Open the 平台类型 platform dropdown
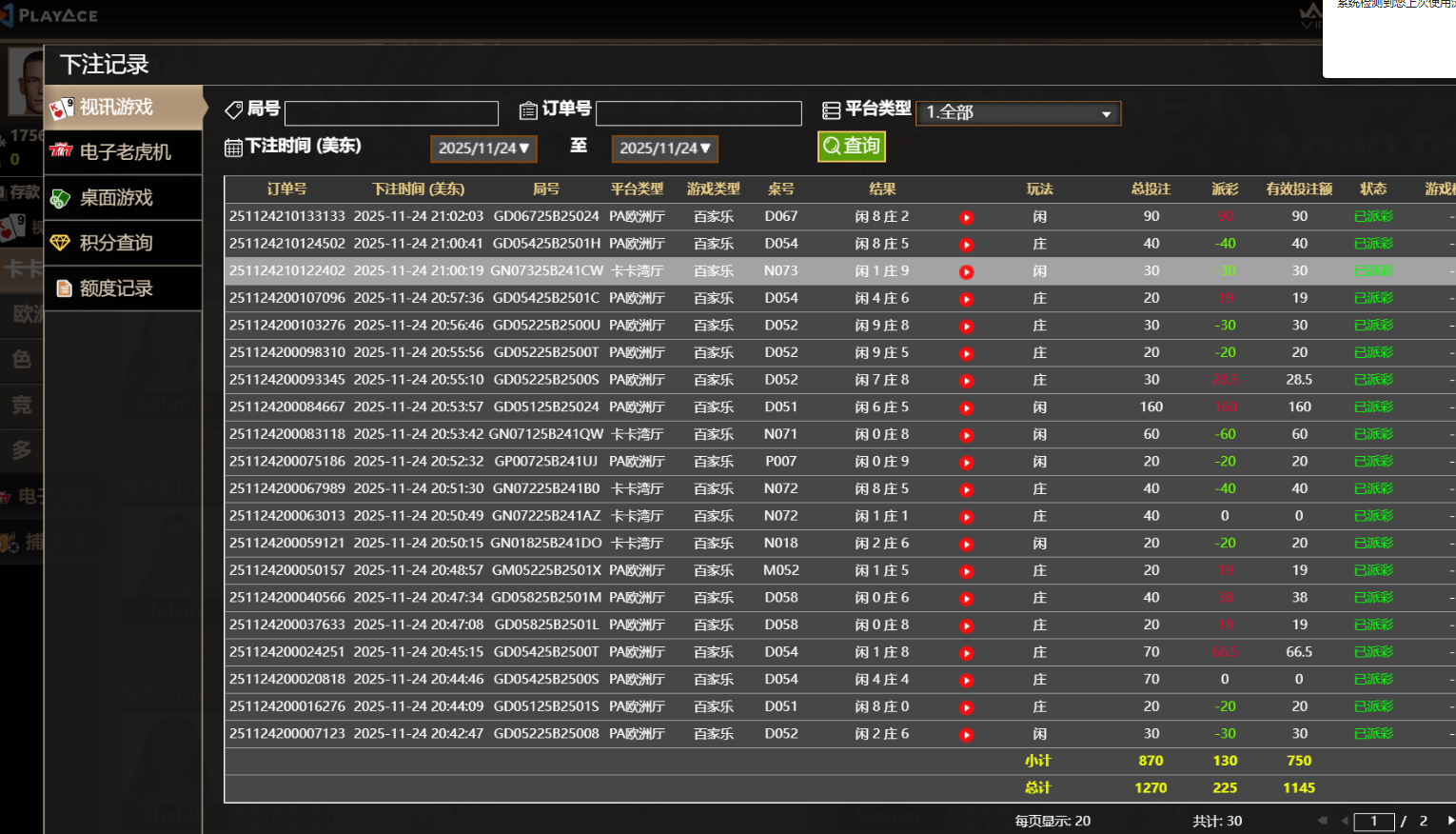Image resolution: width=1456 pixels, height=834 pixels. point(1018,113)
